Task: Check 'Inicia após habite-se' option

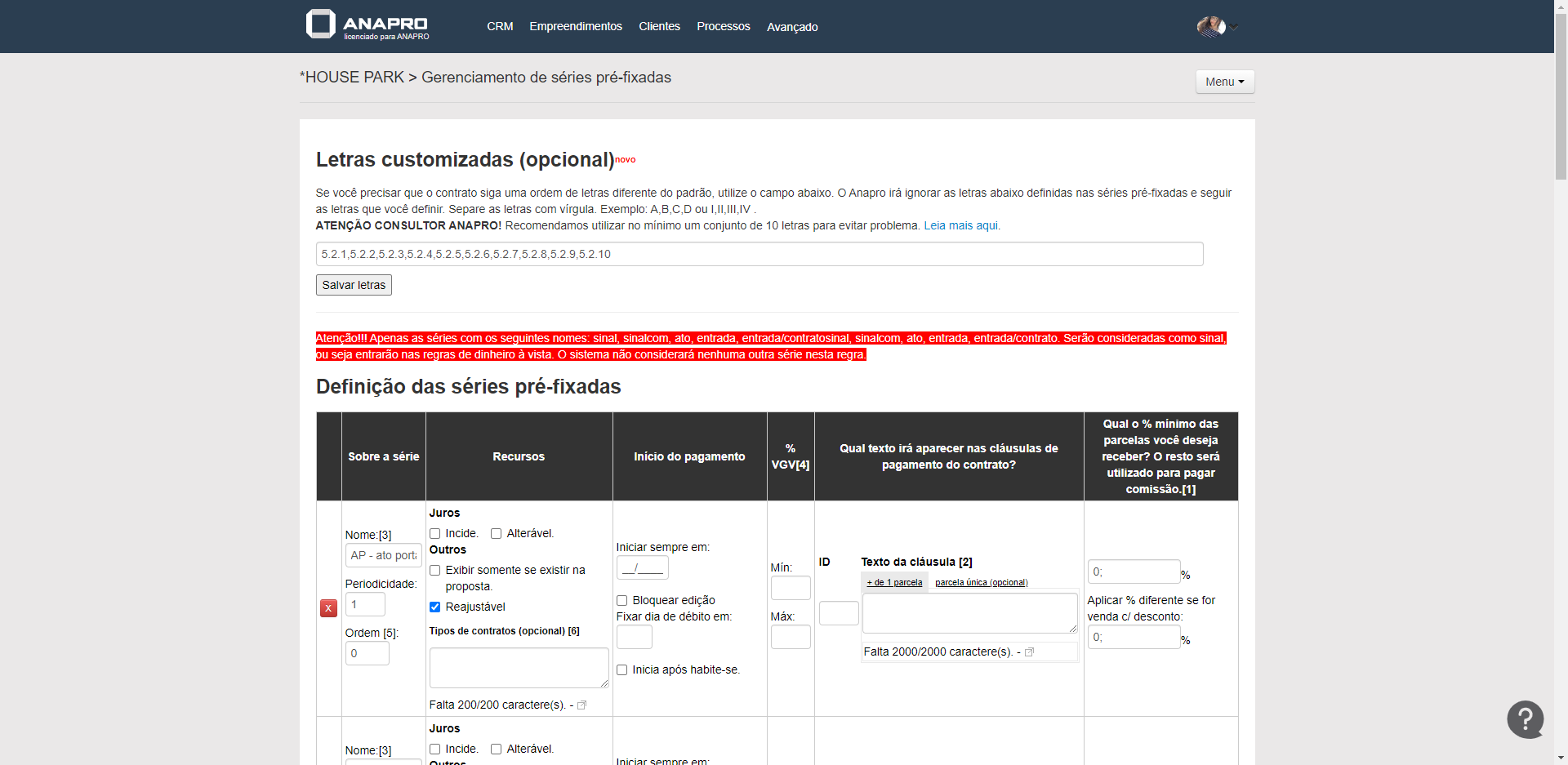Action: tap(622, 670)
